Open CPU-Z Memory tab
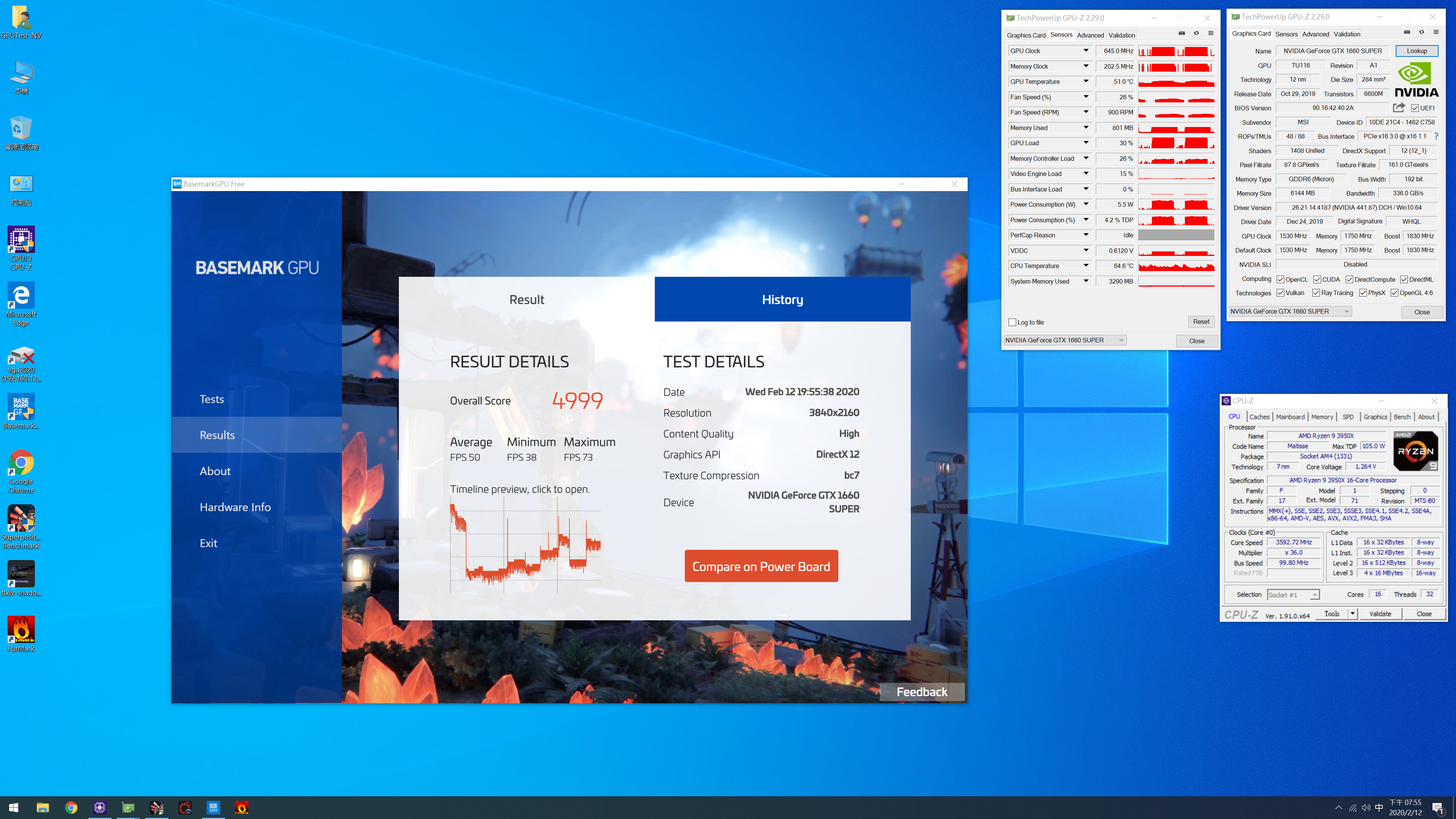Viewport: 1456px width, 819px height. 1322,417
